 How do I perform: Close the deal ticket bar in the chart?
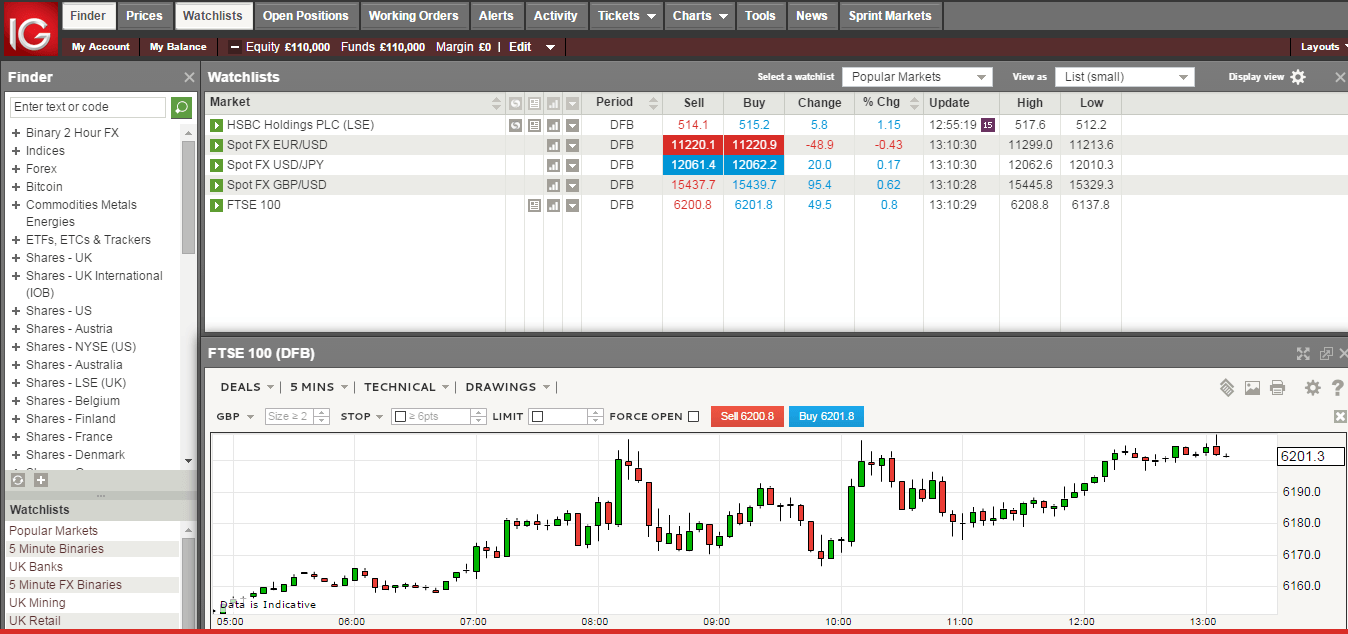click(x=1340, y=417)
